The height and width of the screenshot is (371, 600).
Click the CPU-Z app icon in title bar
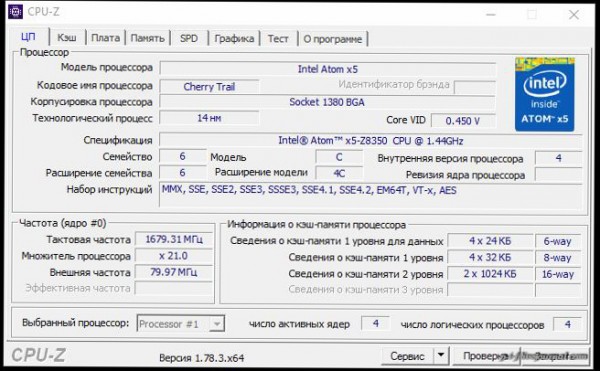click(15, 12)
